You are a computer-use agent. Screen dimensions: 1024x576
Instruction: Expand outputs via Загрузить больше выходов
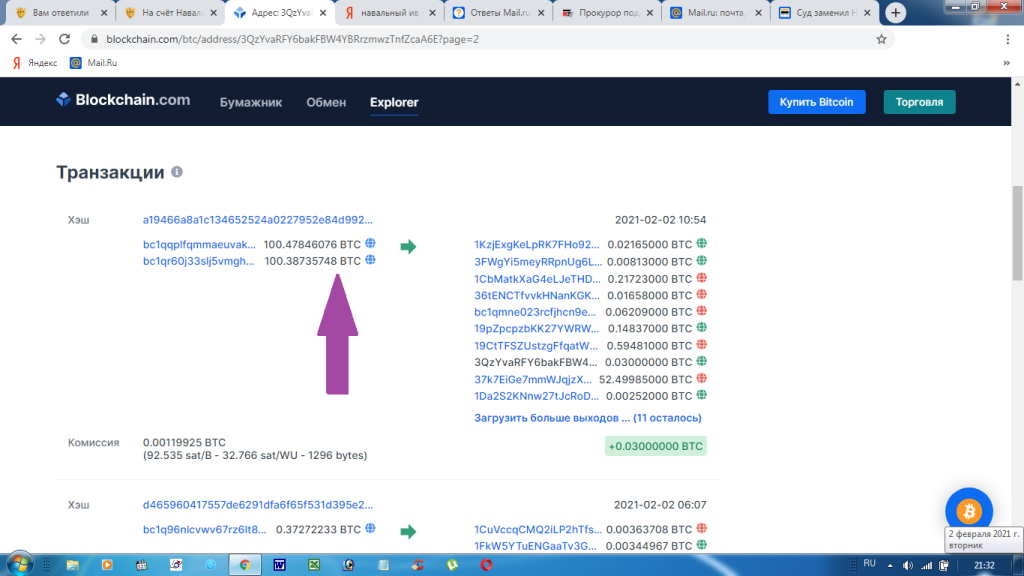click(x=587, y=418)
